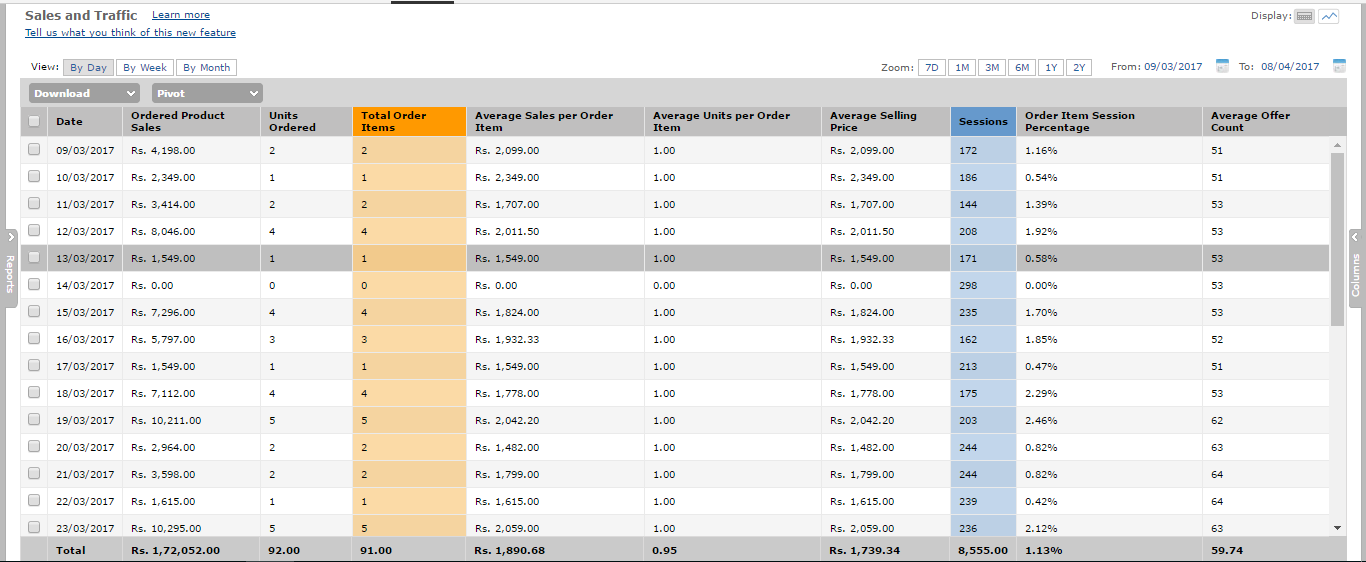
Task: Open the Download dropdown
Action: click(83, 93)
